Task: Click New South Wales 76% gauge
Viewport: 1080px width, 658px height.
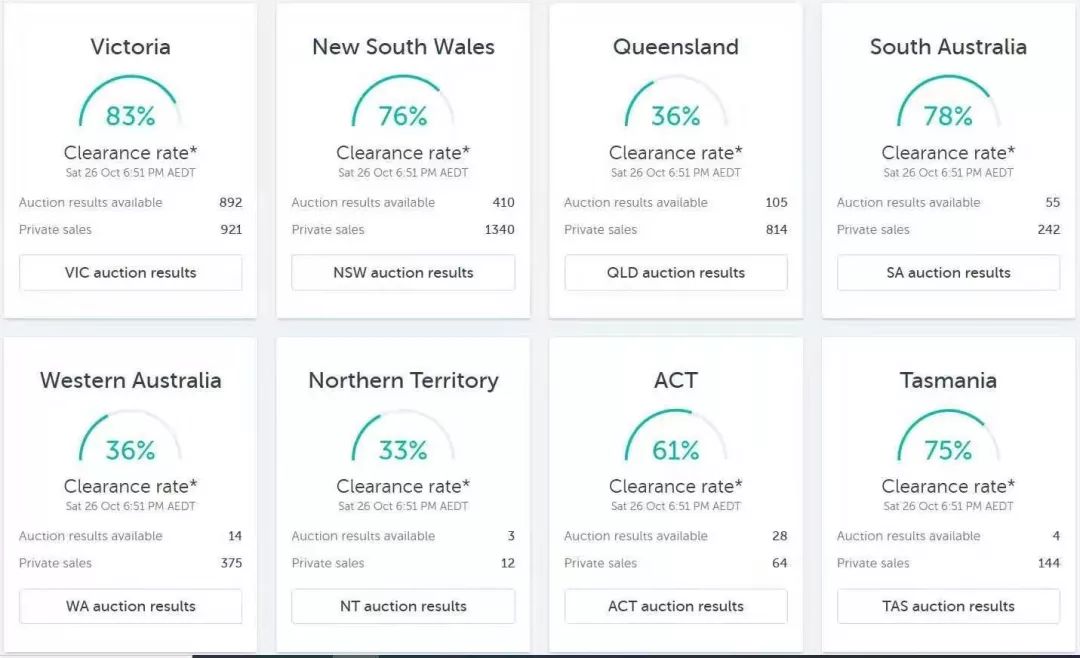Action: tap(403, 102)
